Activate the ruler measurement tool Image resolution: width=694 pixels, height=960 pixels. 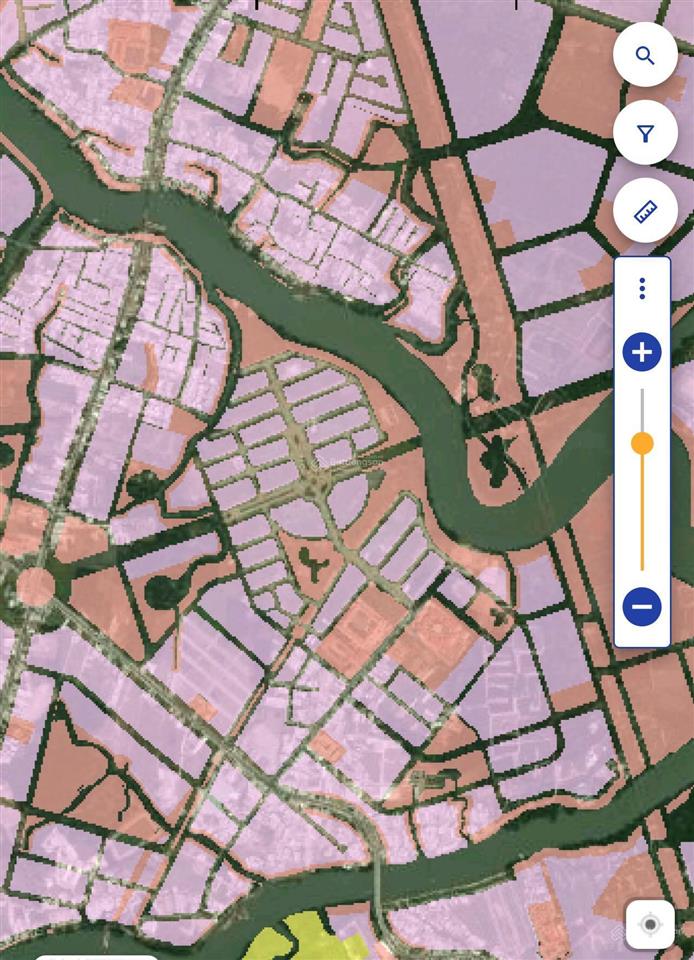[645, 211]
